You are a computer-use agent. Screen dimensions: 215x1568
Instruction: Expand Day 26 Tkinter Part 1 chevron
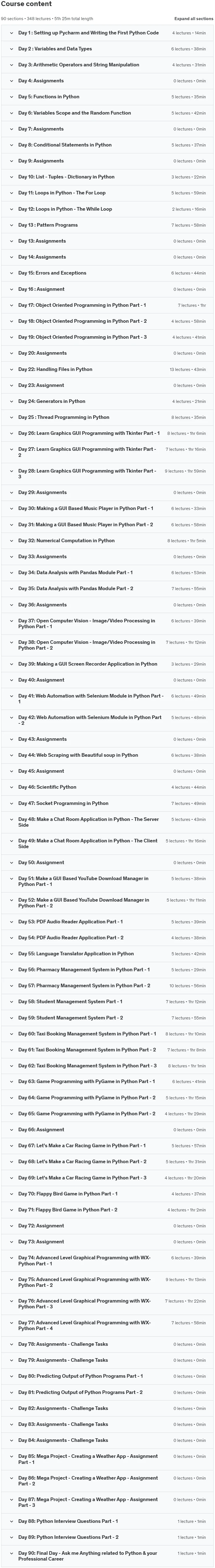click(x=11, y=433)
